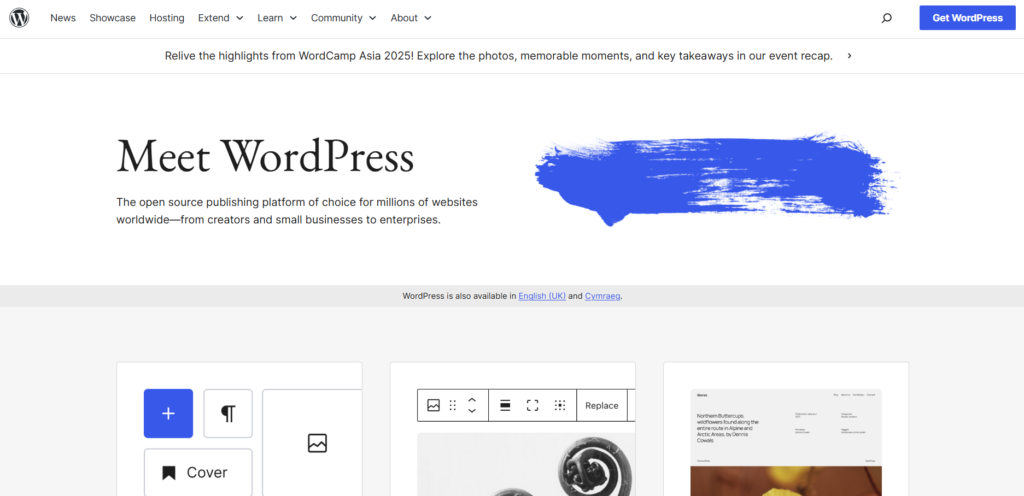Image resolution: width=1024 pixels, height=496 pixels.
Task: Click the image placeholder block icon
Action: [x=317, y=443]
